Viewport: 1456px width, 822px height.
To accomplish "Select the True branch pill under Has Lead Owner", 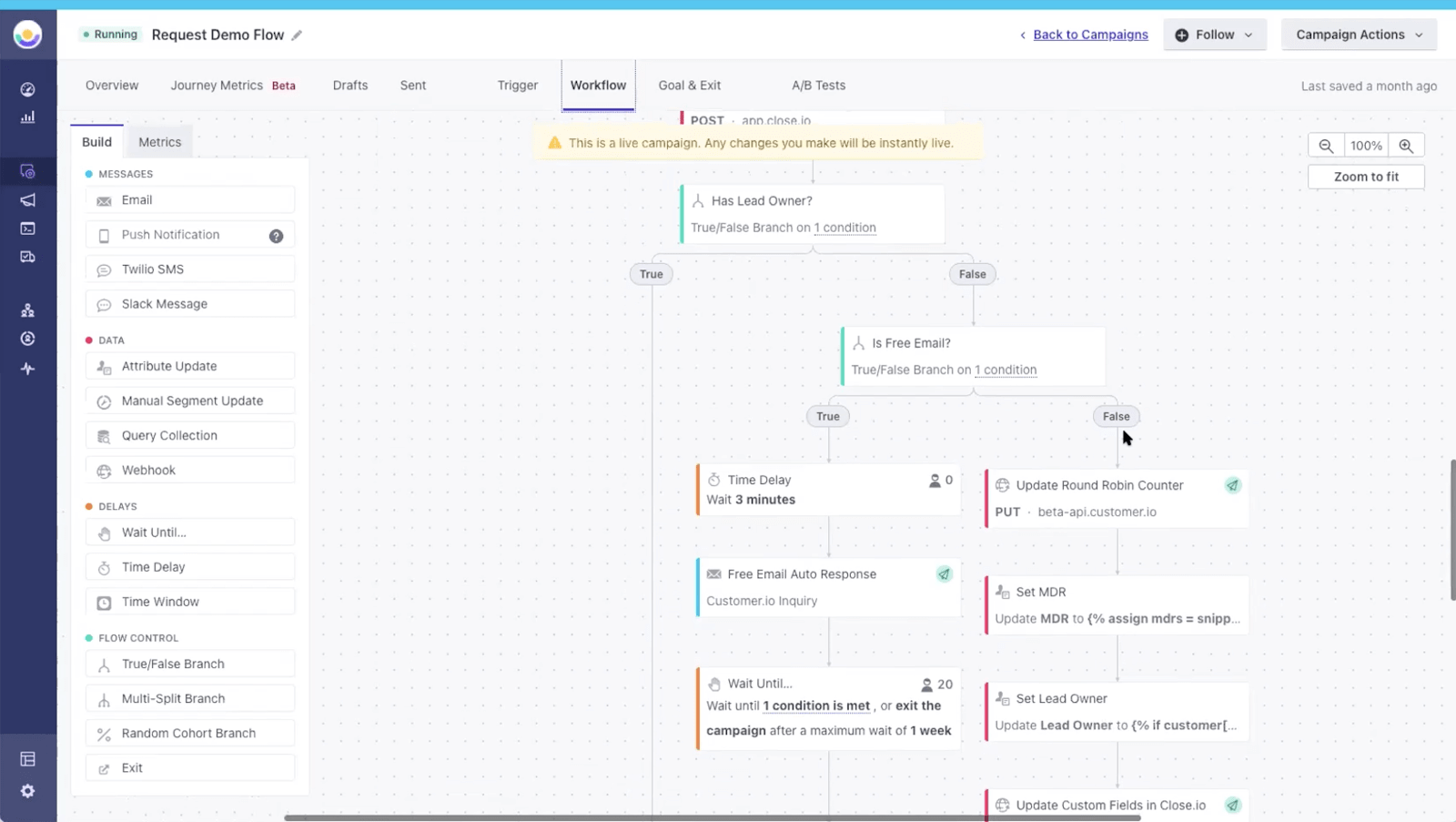I will coord(651,273).
